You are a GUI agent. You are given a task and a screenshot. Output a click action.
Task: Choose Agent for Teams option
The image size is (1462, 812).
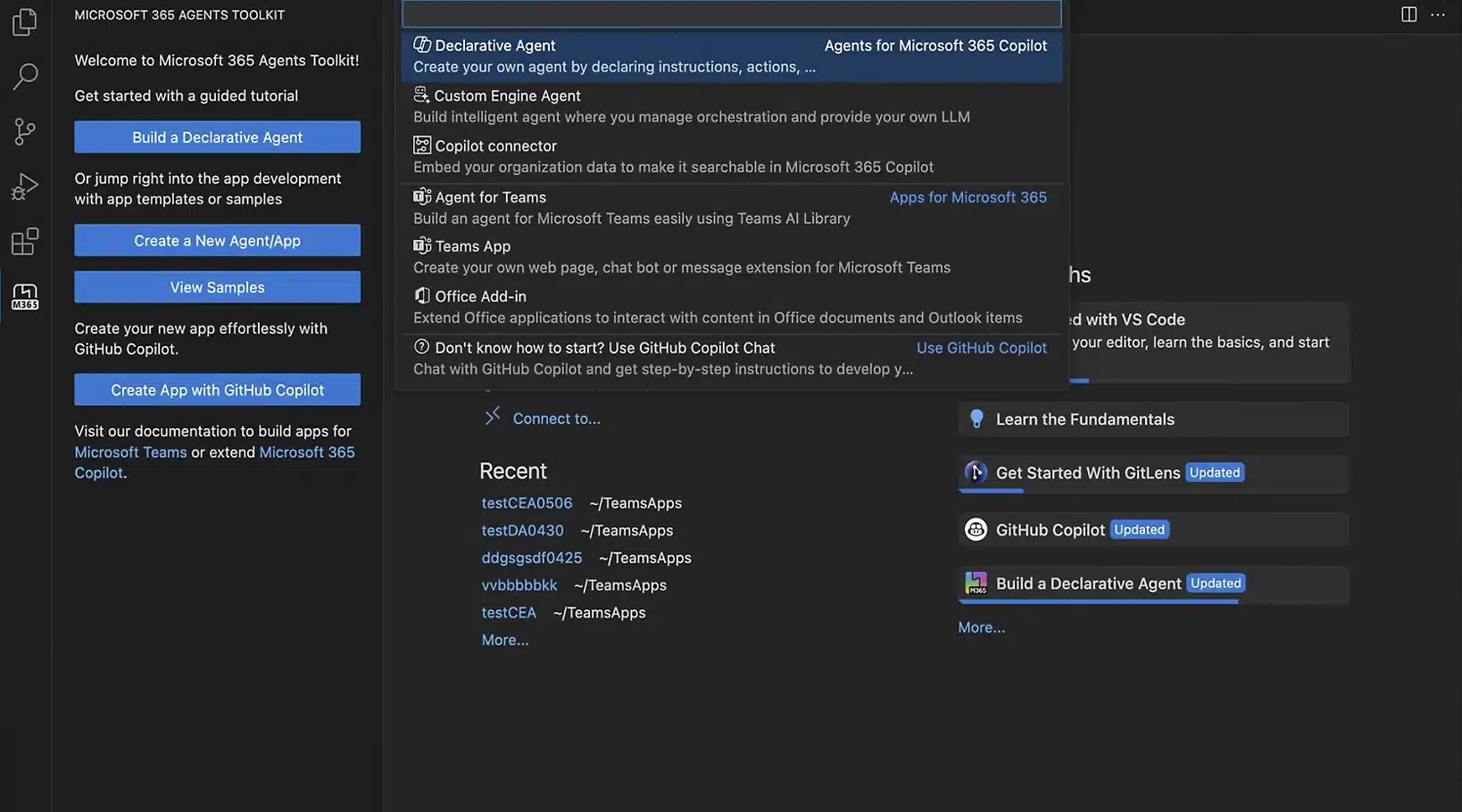[732, 207]
